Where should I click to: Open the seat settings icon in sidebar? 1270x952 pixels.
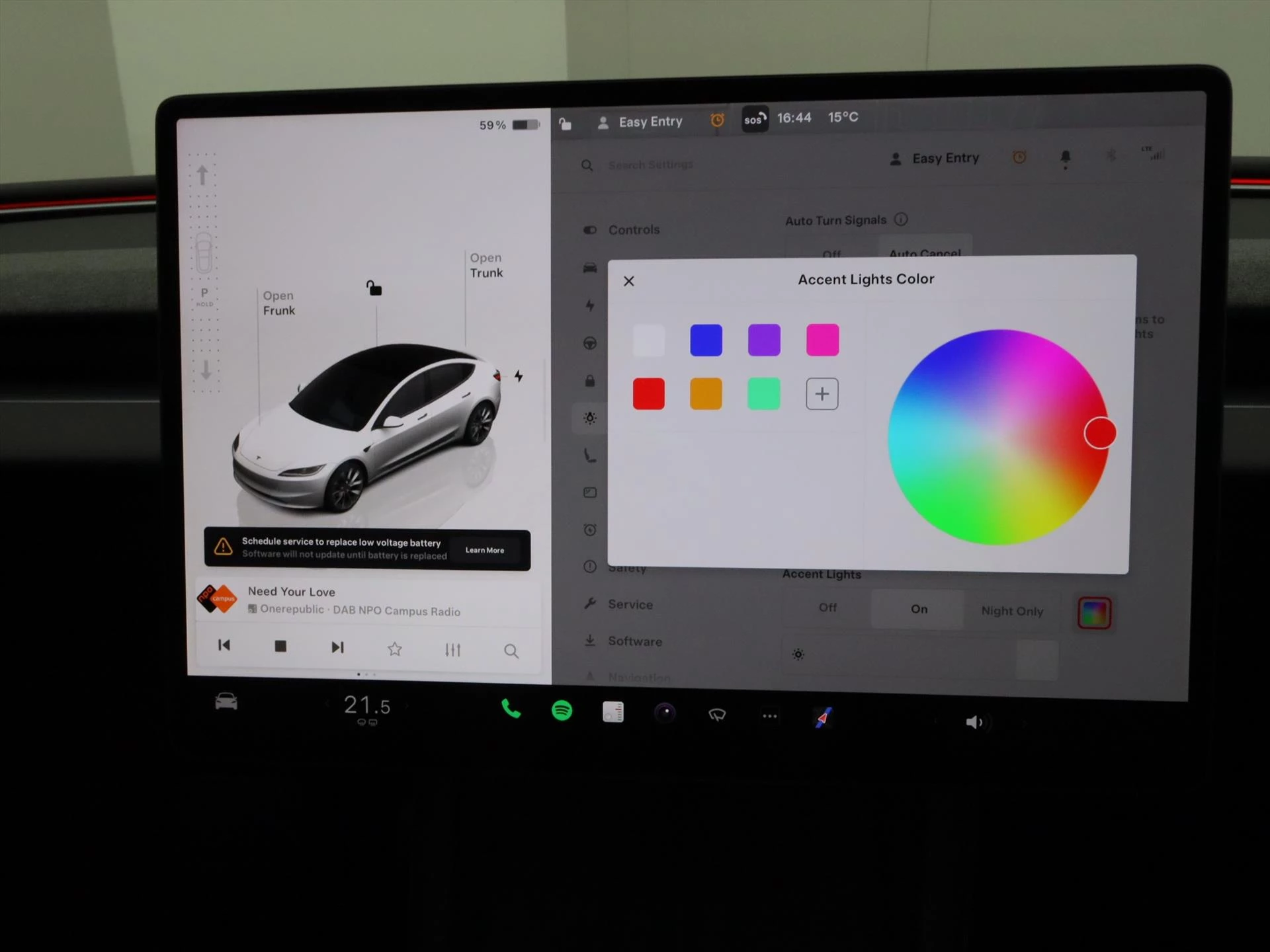(591, 456)
